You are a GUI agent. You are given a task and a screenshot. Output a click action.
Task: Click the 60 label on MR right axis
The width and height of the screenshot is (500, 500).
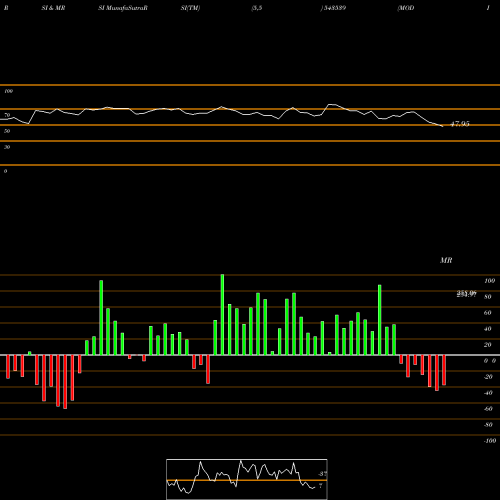point(488,313)
